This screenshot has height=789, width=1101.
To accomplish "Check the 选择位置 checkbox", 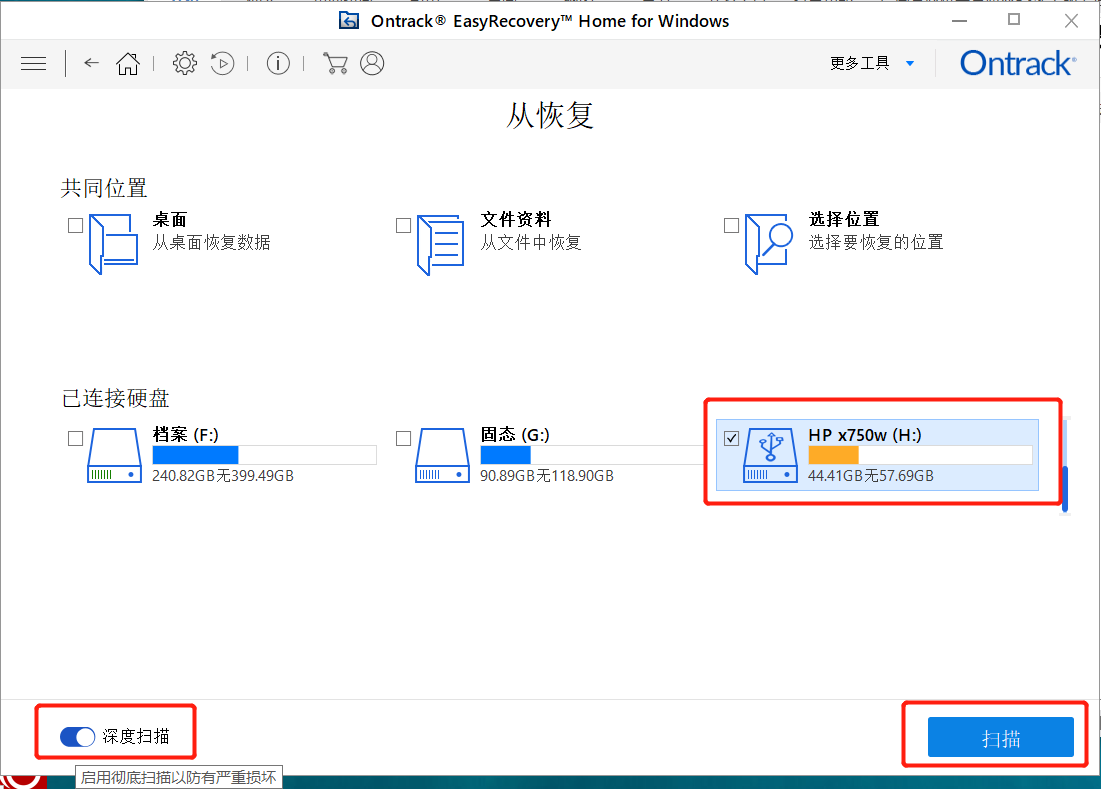I will point(731,225).
